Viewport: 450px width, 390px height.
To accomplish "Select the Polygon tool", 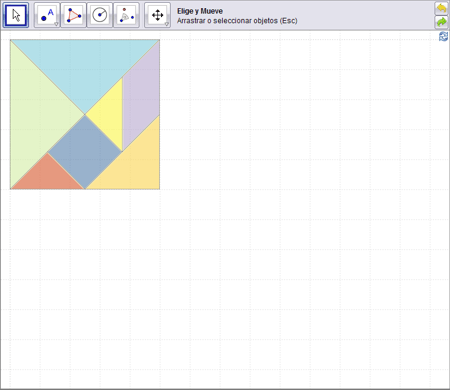I will (73, 15).
